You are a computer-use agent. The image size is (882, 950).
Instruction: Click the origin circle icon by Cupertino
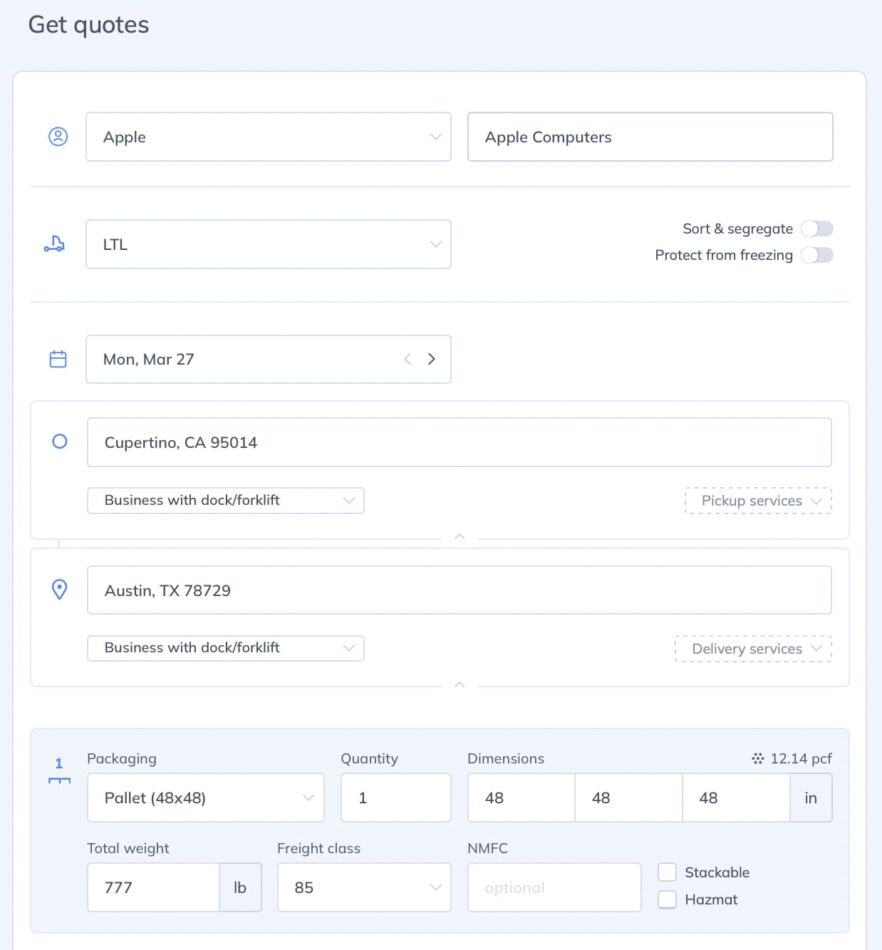pyautogui.click(x=59, y=441)
